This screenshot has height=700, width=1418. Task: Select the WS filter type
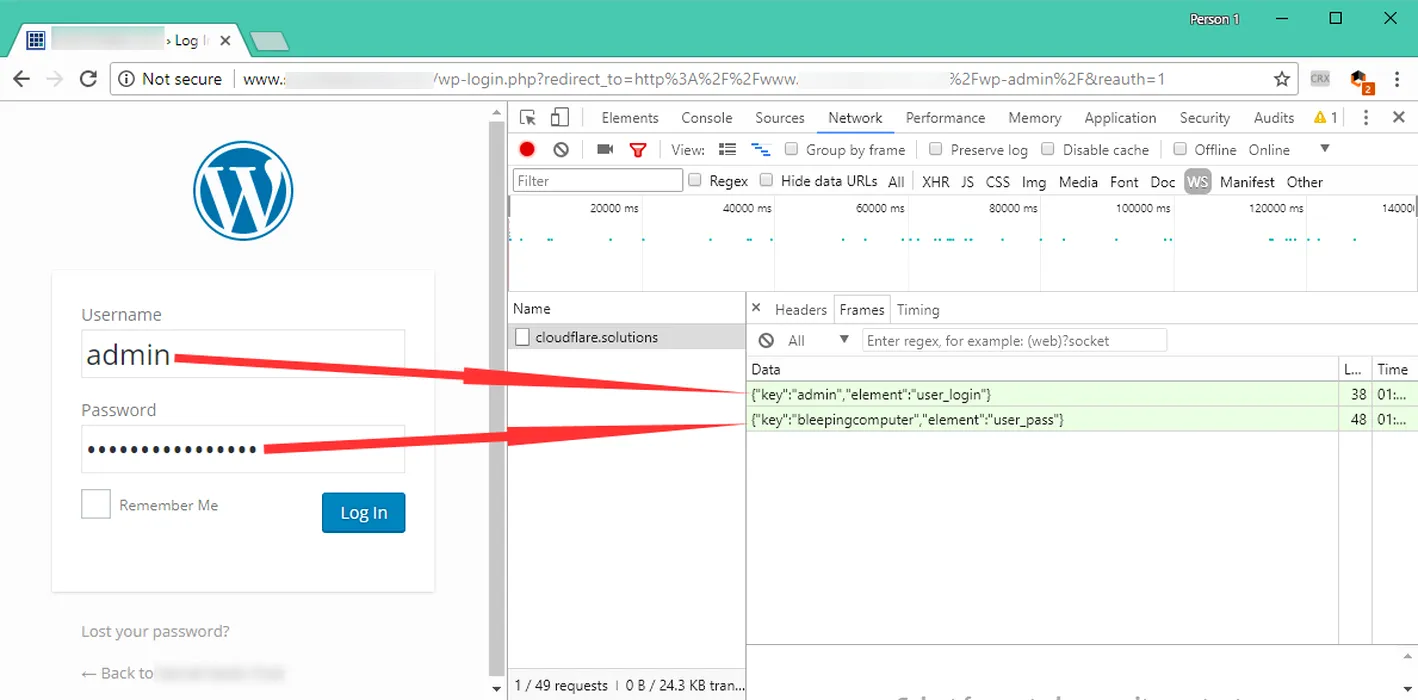[1197, 181]
